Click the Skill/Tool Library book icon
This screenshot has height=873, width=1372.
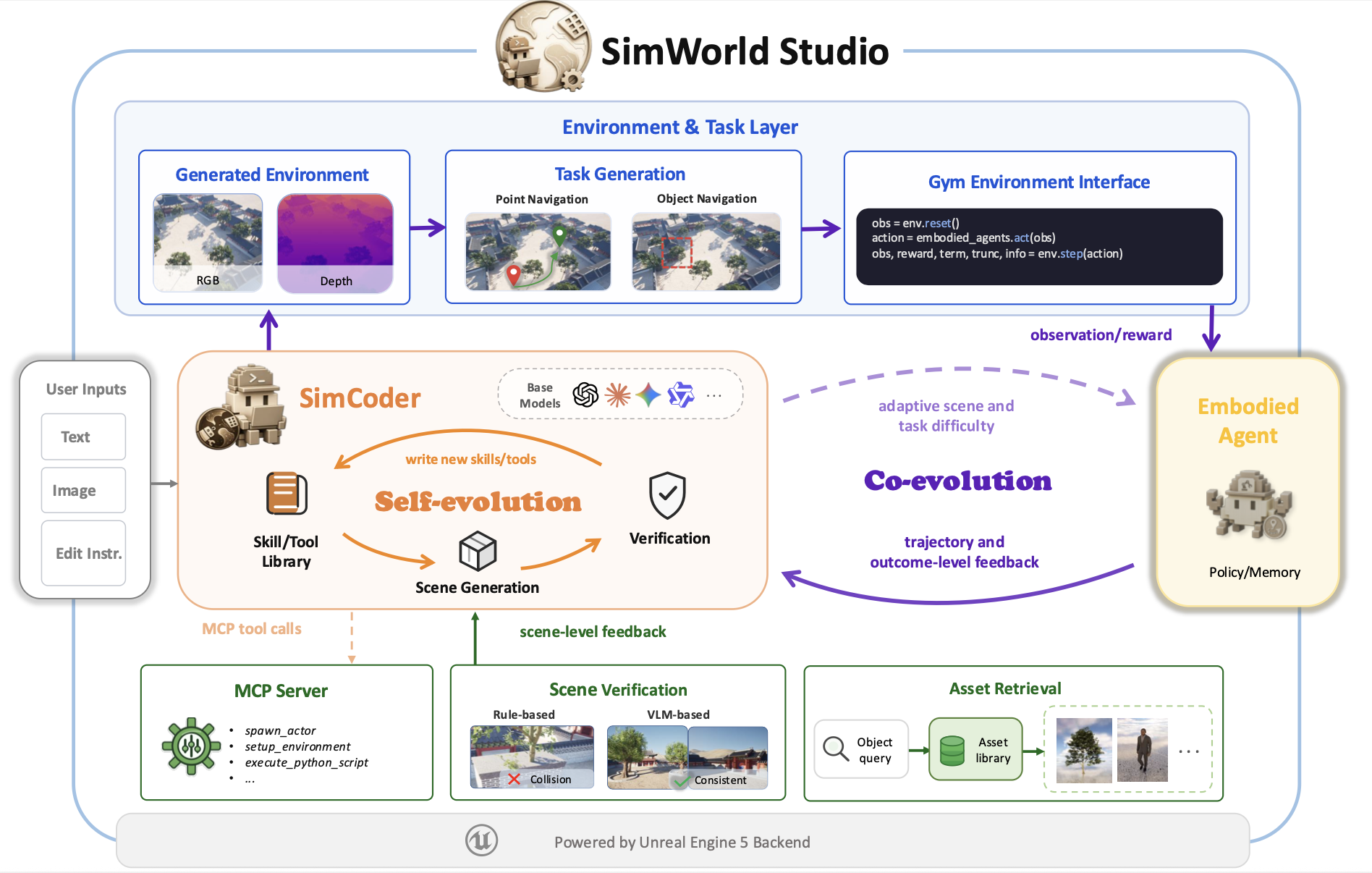coord(287,493)
